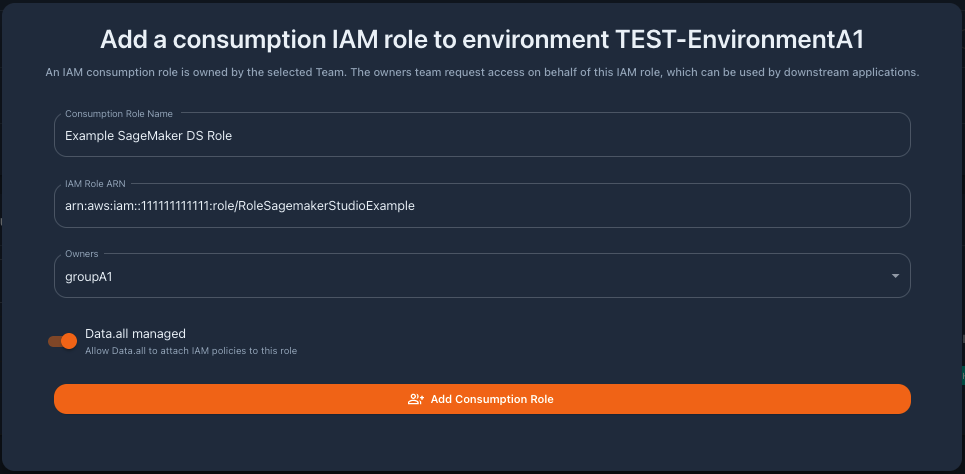Click the "Allow Data.all to attach IAM policies" helper text

191,351
